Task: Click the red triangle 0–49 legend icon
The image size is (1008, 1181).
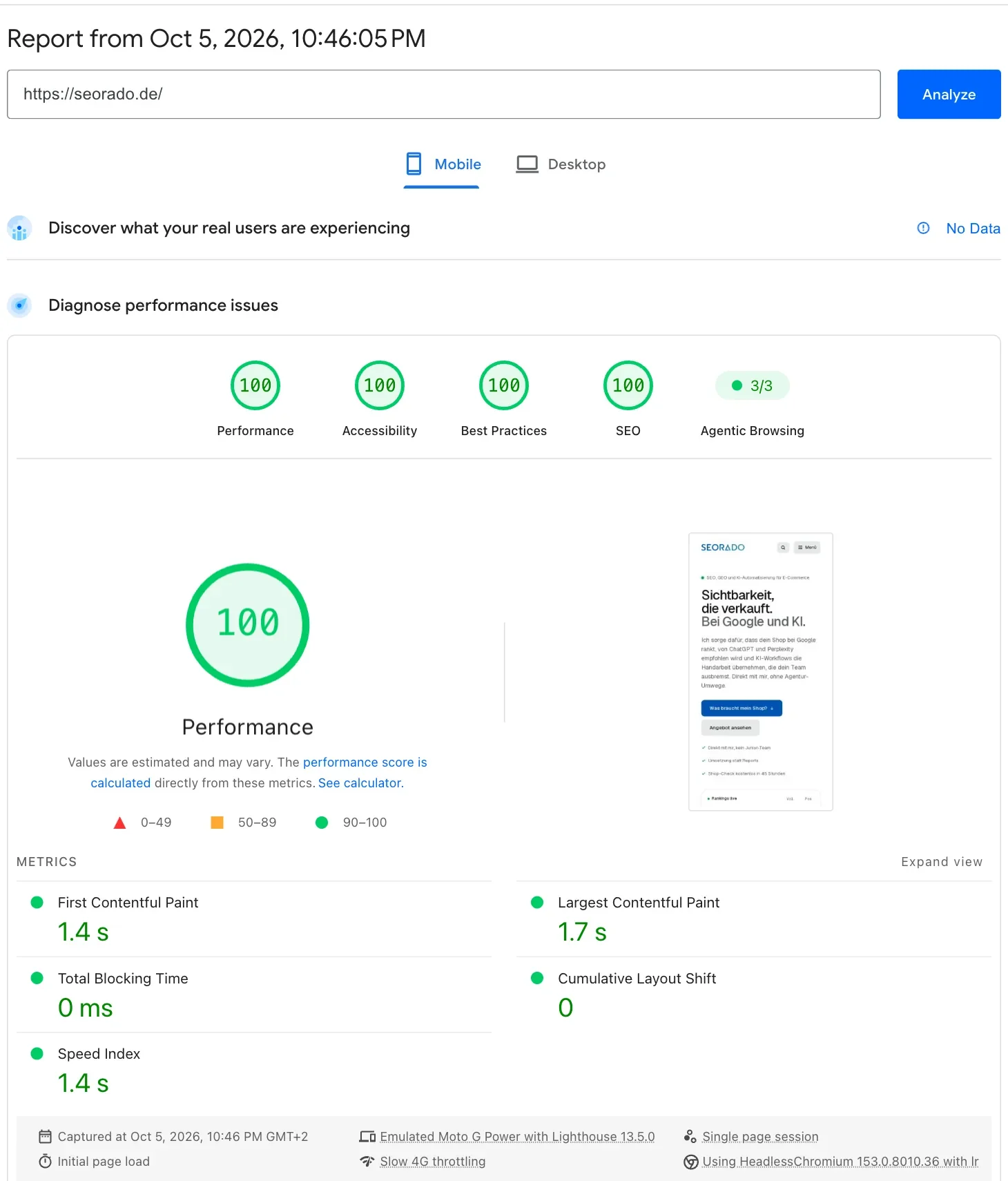Action: click(x=119, y=823)
